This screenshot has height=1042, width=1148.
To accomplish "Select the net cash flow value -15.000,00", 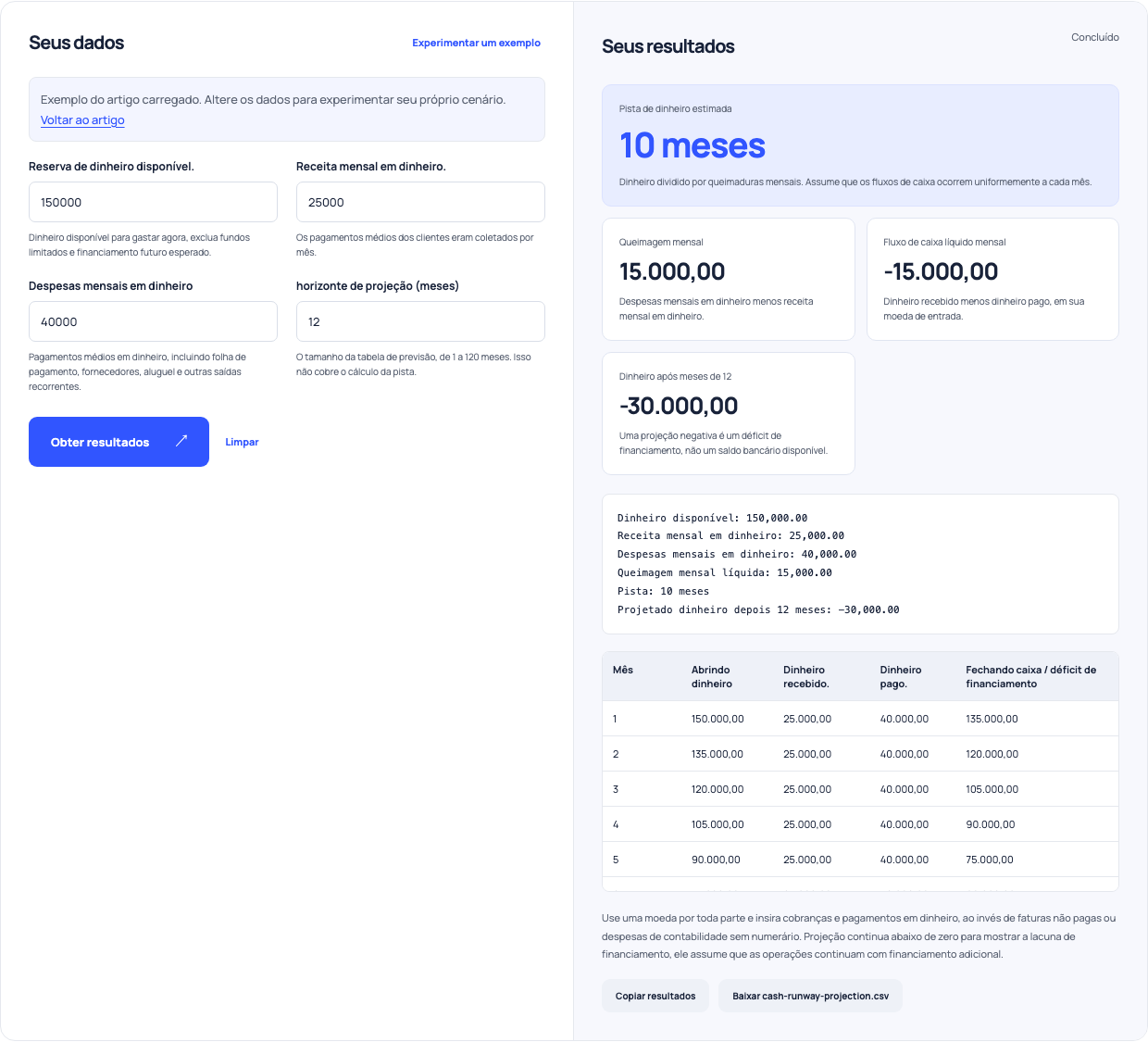I will click(941, 271).
